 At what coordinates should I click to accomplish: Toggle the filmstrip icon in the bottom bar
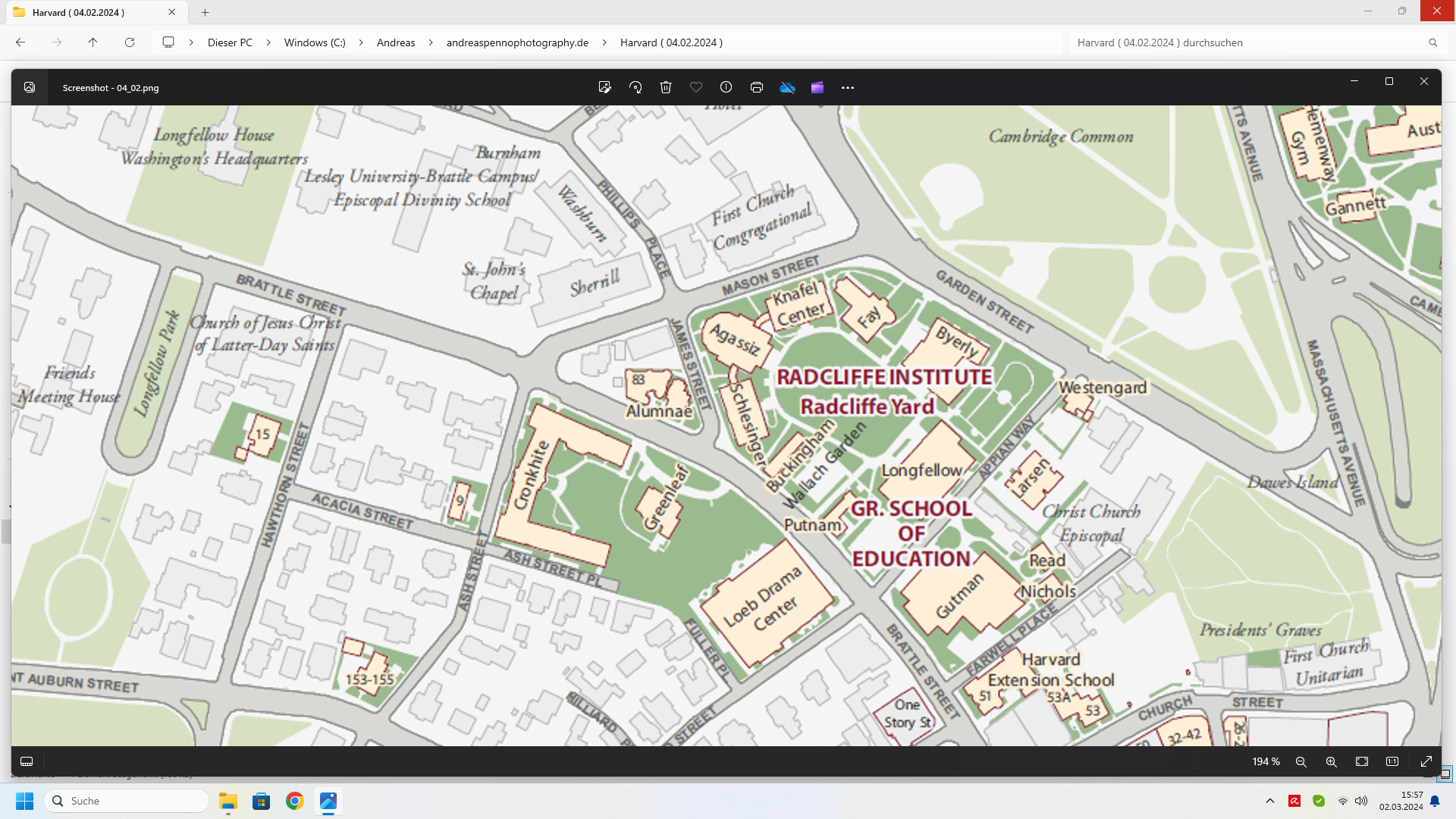(27, 761)
